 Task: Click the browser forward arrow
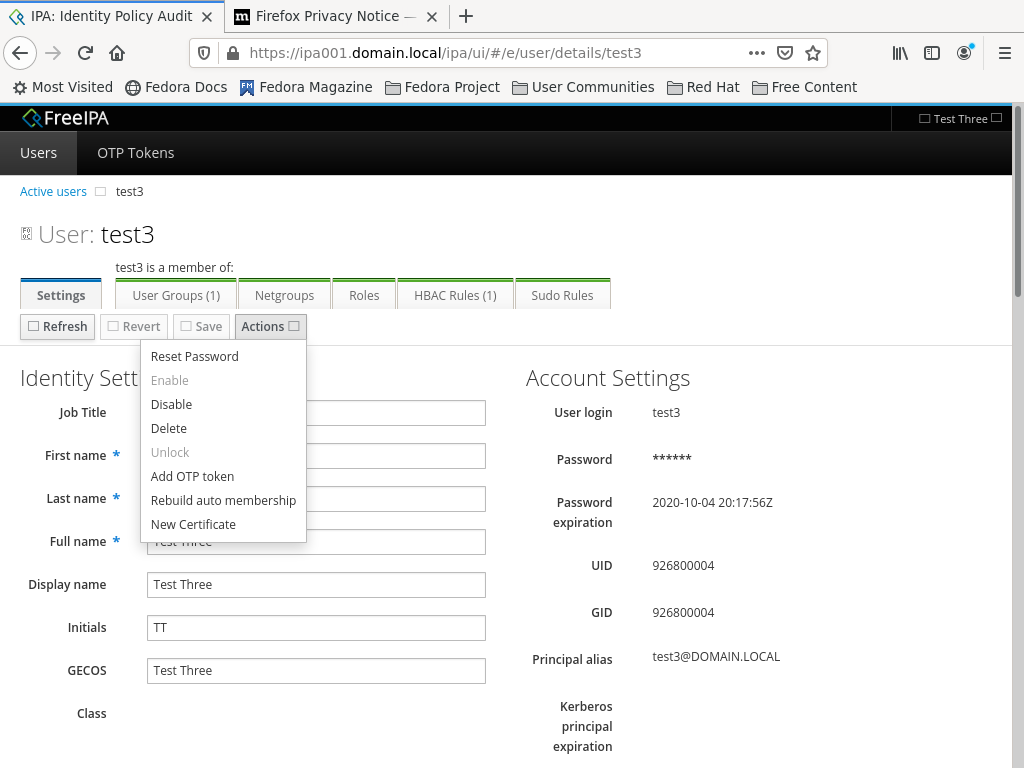(53, 53)
